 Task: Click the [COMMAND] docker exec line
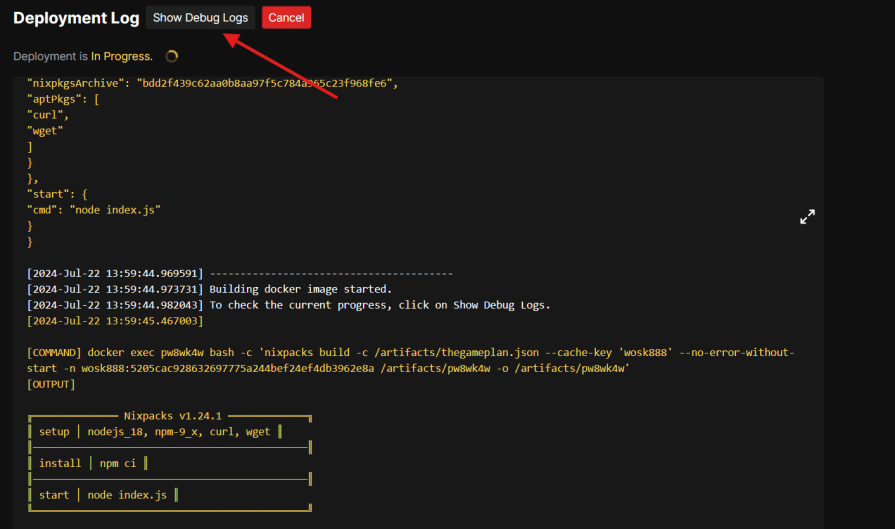[x=411, y=353]
